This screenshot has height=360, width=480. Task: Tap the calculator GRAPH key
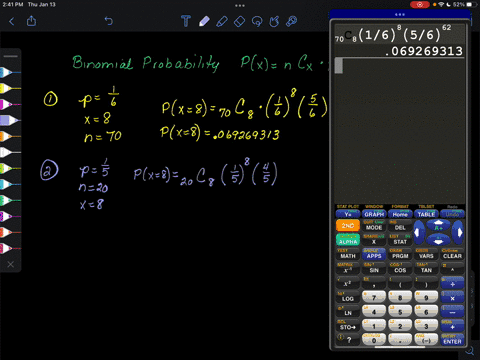pyautogui.click(x=374, y=214)
